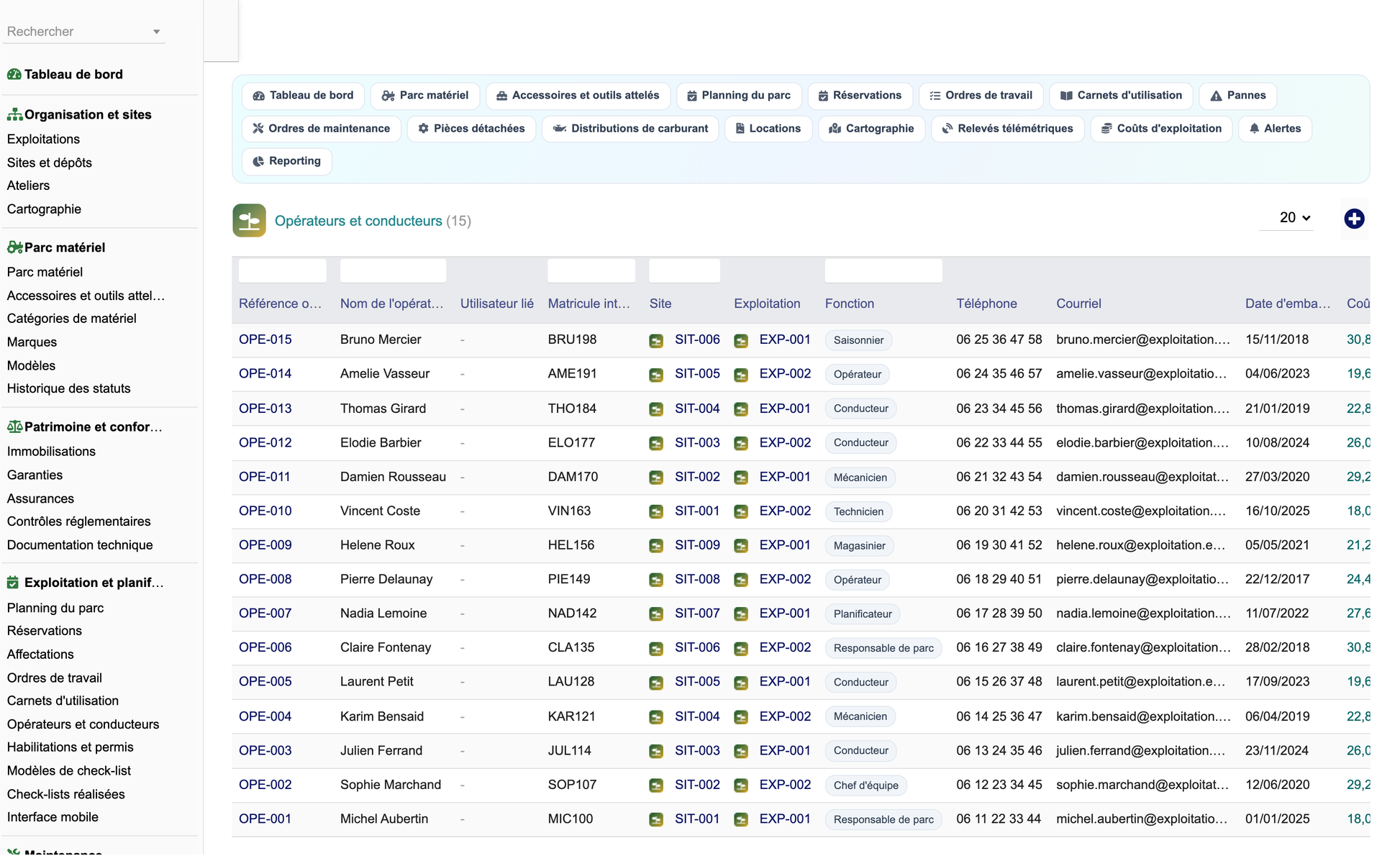
Task: Open Exploitations in the sidebar
Action: [43, 139]
